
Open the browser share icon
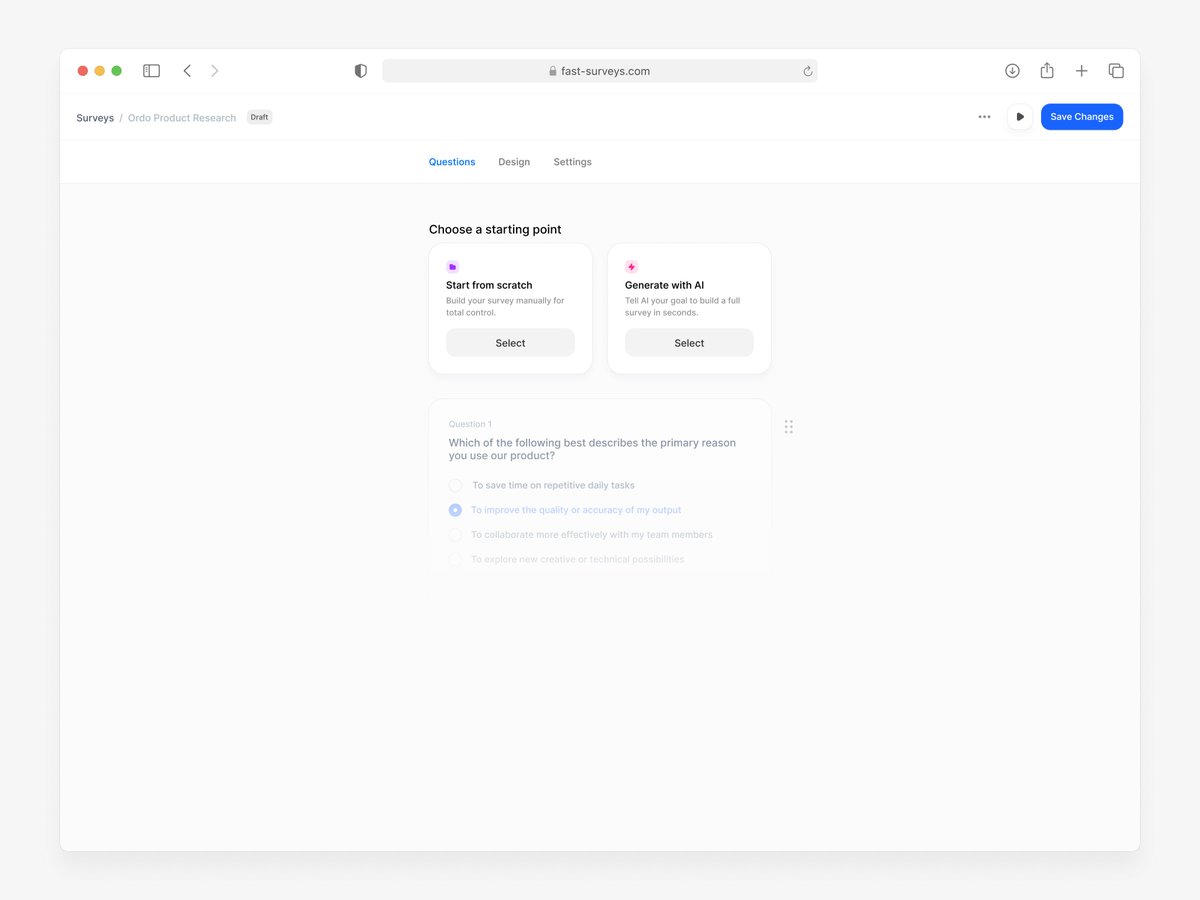[x=1047, y=70]
